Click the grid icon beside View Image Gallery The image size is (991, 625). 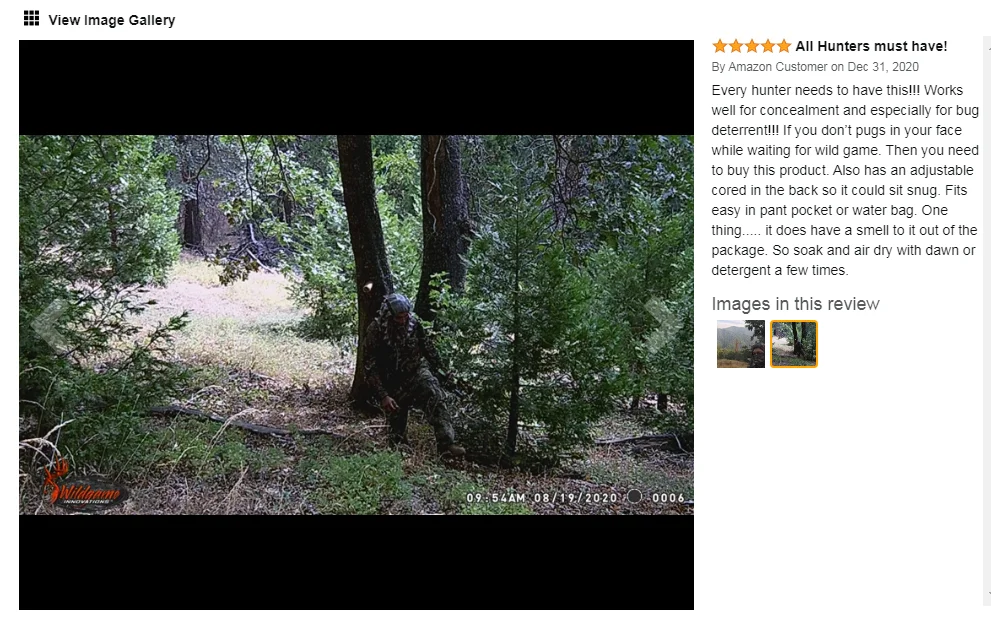pos(31,18)
